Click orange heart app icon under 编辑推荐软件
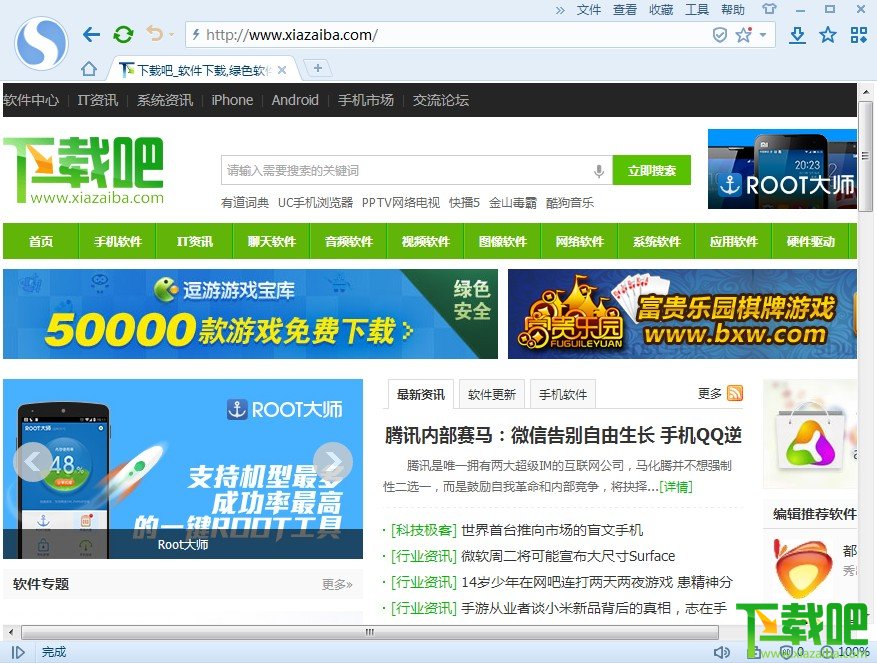This screenshot has height=663, width=877. click(x=801, y=568)
